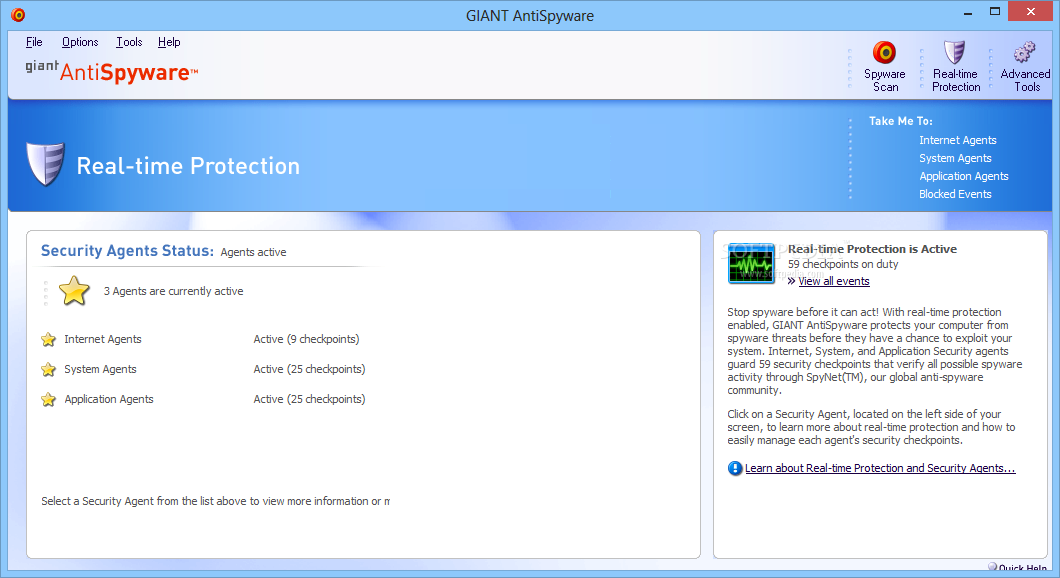Click the green activity monitor icon
This screenshot has height=578, width=1060.
coord(751,264)
